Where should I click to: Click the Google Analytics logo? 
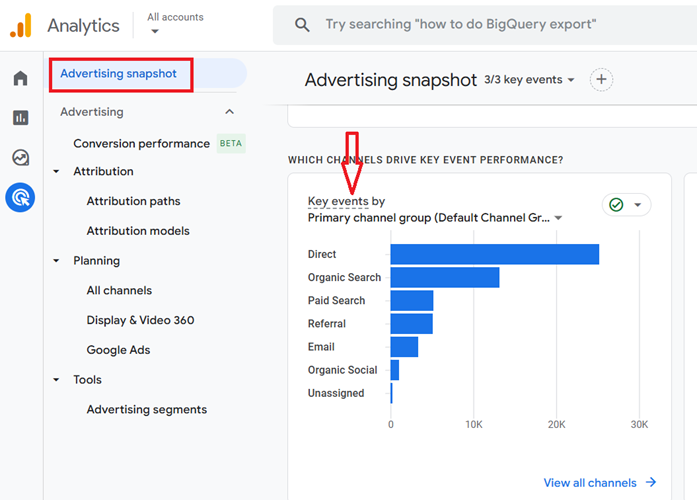click(x=21, y=25)
